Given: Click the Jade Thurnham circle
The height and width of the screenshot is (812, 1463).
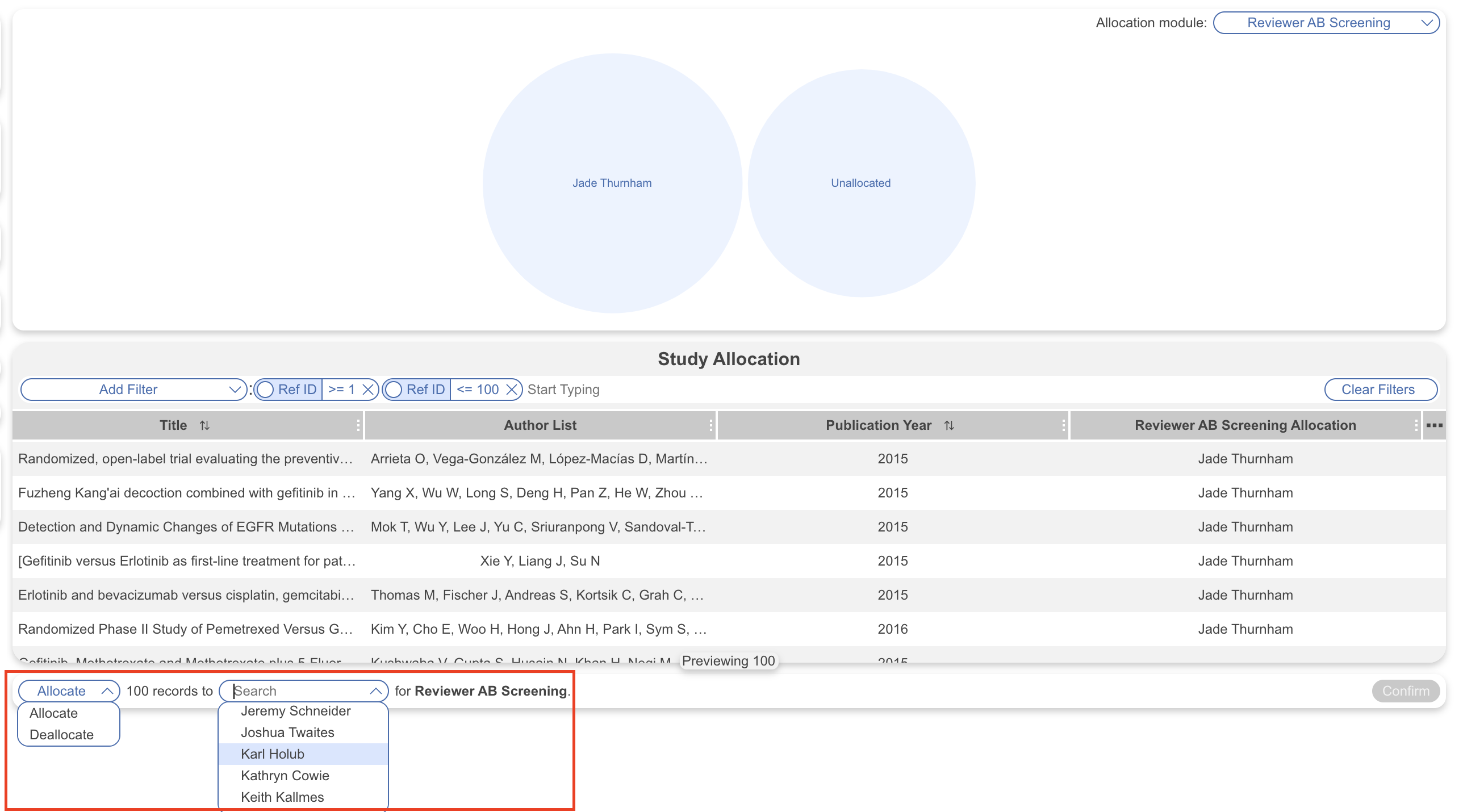Looking at the screenshot, I should click(612, 183).
